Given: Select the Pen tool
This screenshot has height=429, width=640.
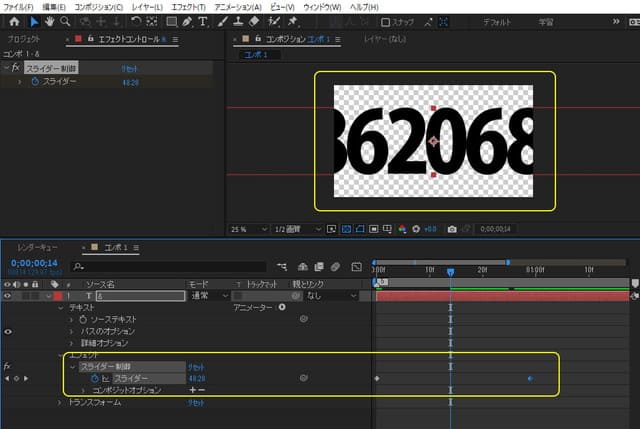Looking at the screenshot, I should point(187,22).
